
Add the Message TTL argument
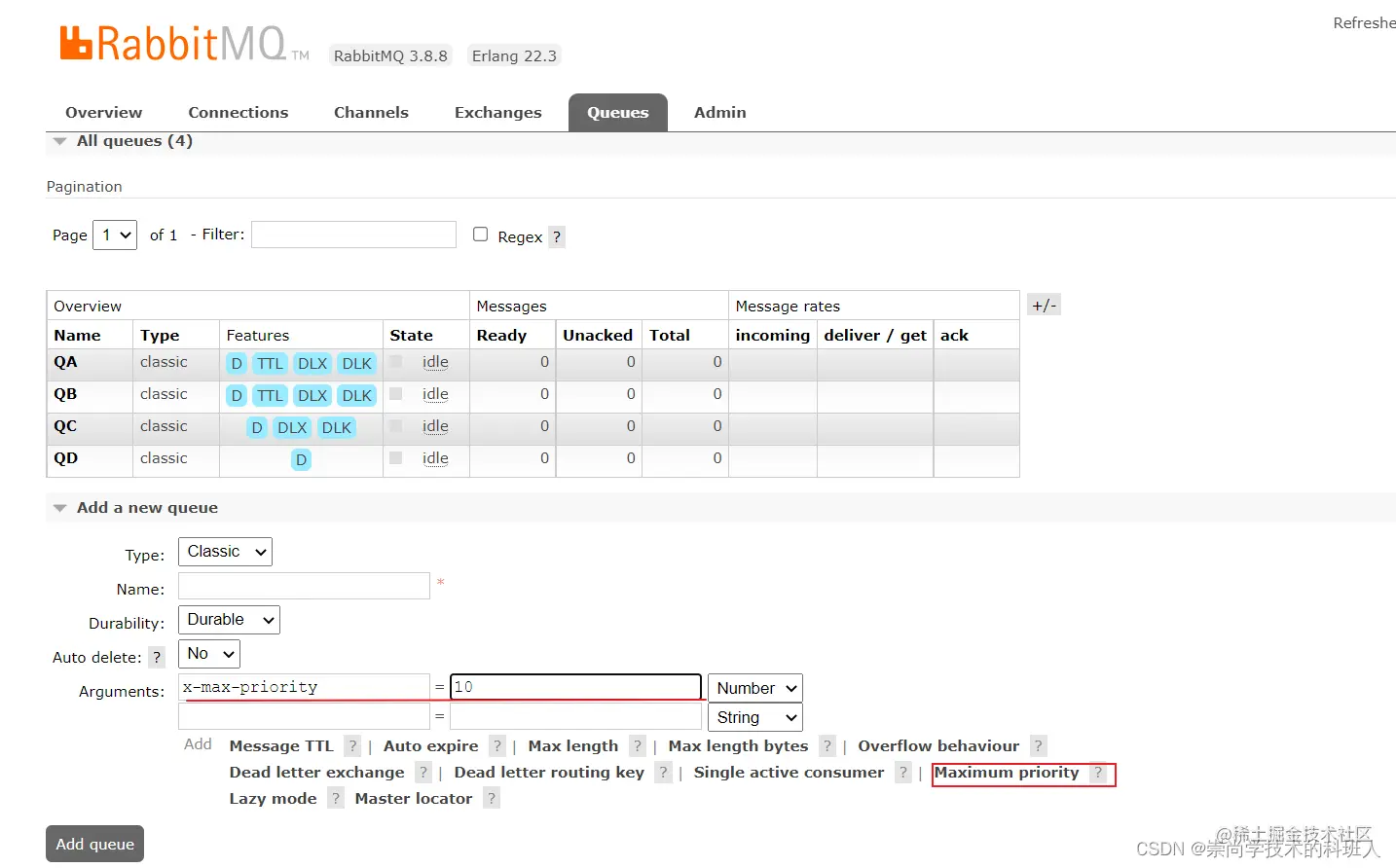281,746
